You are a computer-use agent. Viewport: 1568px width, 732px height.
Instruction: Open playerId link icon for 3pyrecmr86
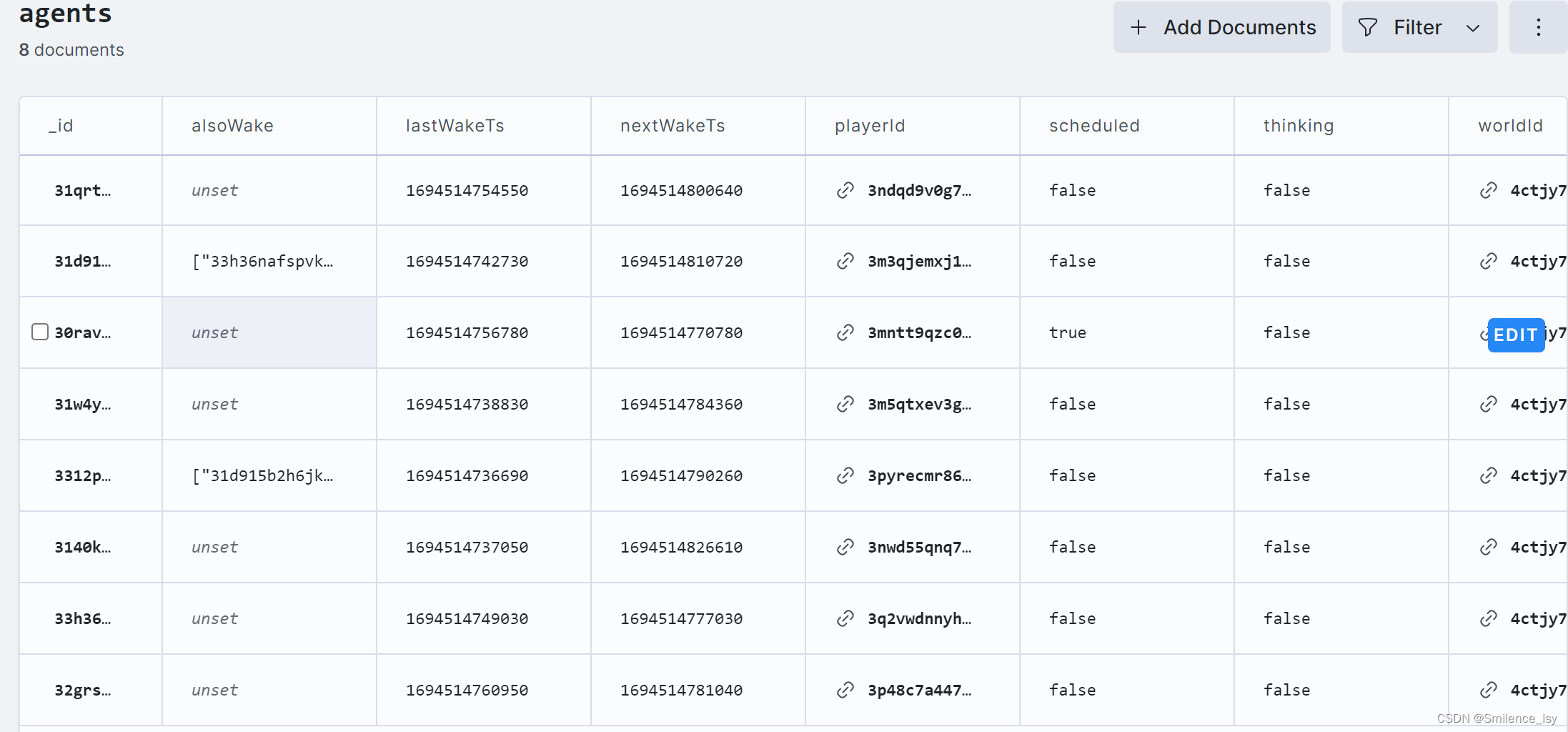click(x=845, y=475)
